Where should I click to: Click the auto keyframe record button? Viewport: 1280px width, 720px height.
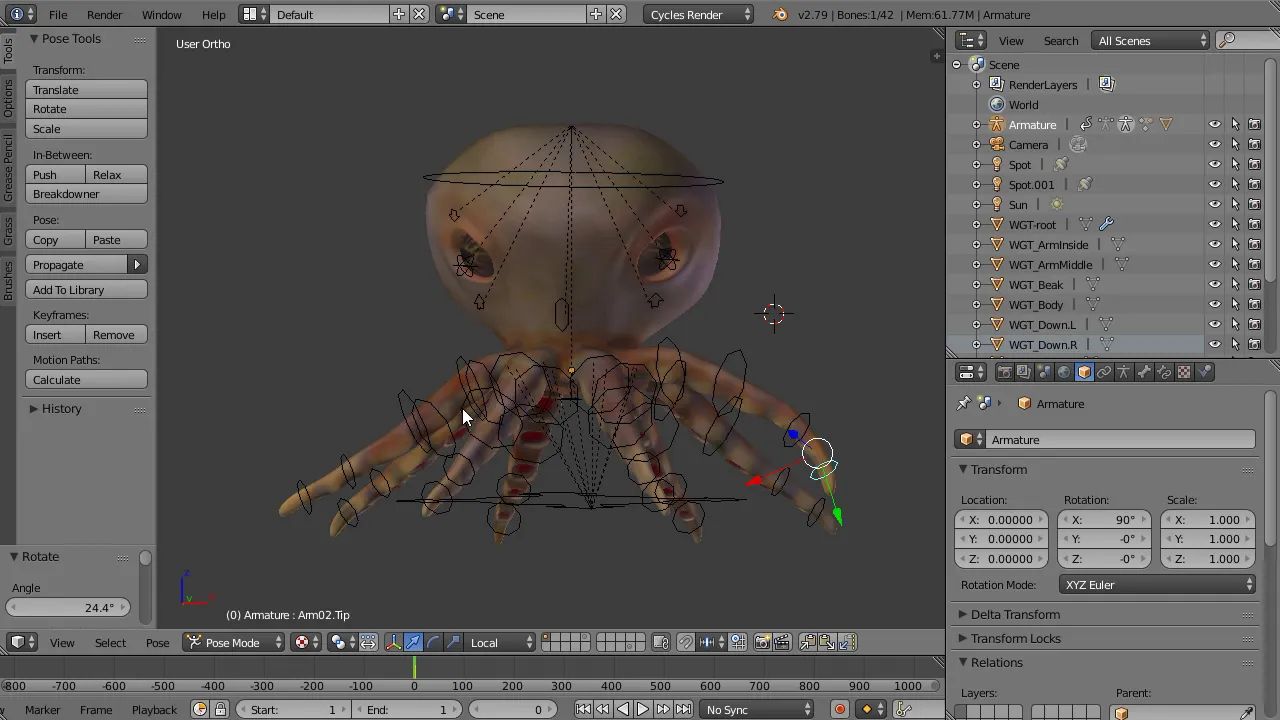click(x=839, y=709)
